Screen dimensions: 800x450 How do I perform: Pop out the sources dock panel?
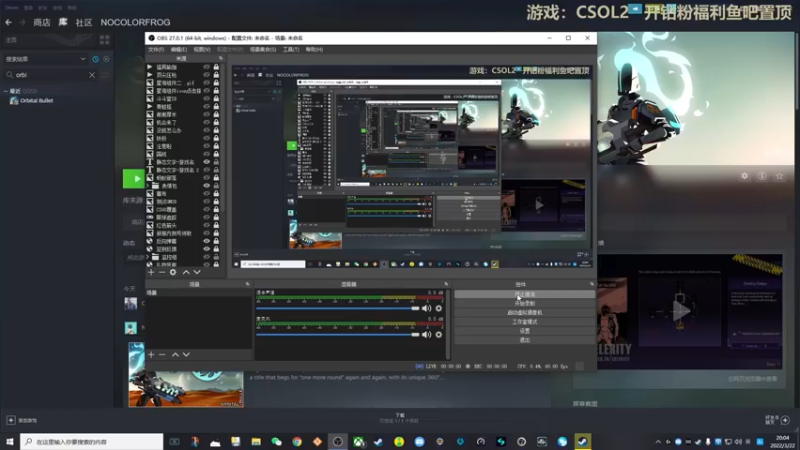(221, 59)
